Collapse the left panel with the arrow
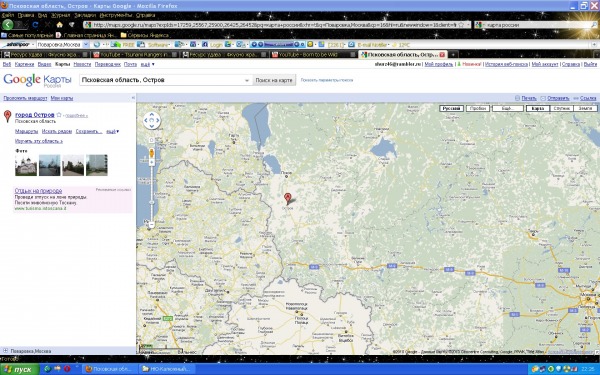Screen dimensions: 600x375 (x=133, y=98)
